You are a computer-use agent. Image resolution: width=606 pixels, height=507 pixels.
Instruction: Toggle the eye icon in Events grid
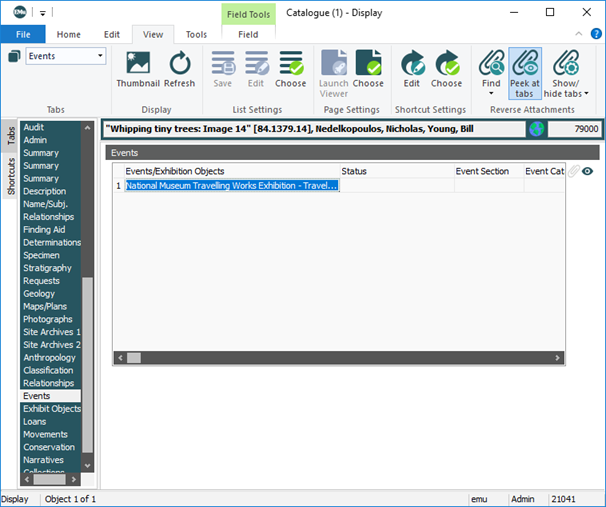[589, 171]
